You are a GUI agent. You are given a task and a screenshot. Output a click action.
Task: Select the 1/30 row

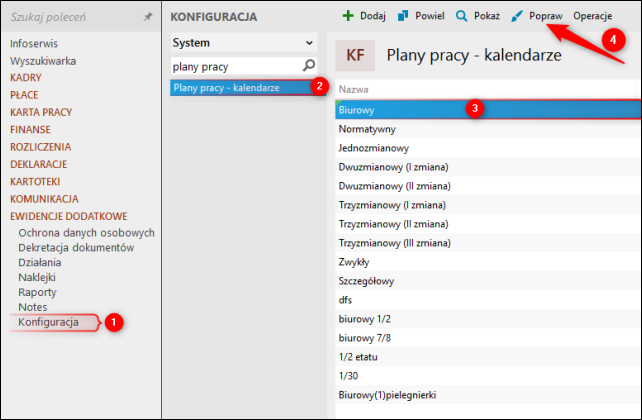tap(488, 376)
